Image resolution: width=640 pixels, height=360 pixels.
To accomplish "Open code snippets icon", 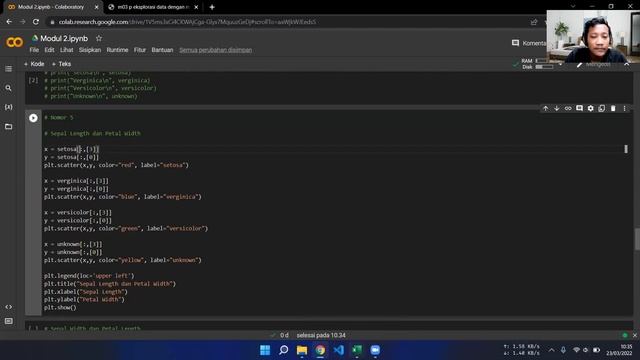I will [x=9, y=307].
